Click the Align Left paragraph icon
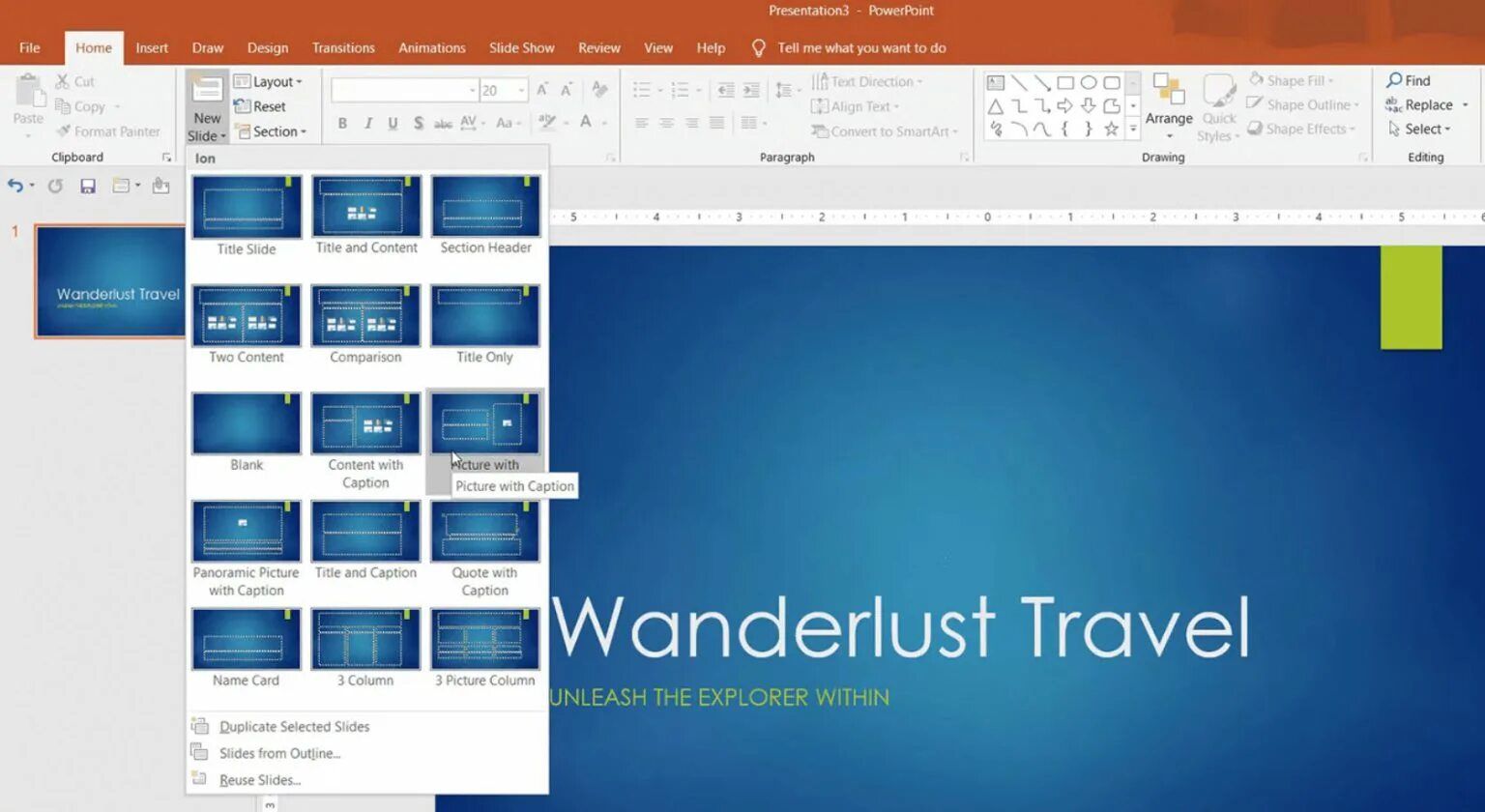Viewport: 1485px width, 812px height. coord(642,123)
